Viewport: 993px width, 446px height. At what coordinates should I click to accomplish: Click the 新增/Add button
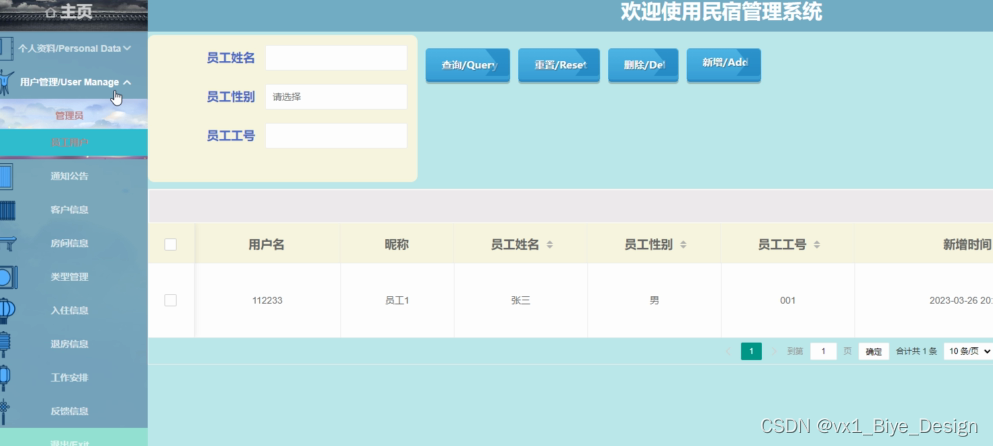coord(723,65)
